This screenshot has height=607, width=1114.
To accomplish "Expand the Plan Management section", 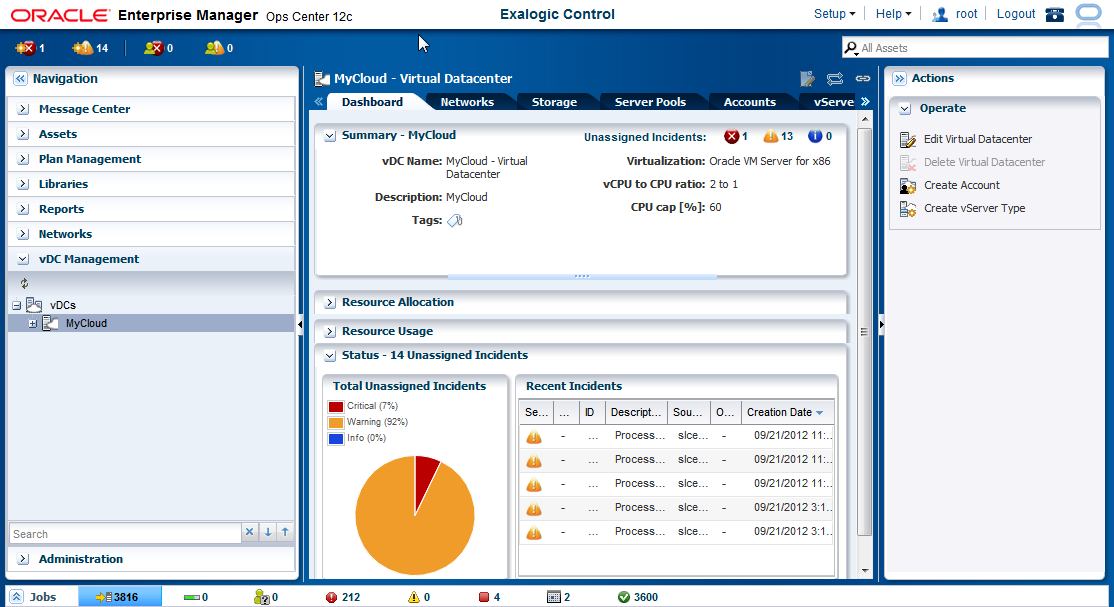I will 23,159.
